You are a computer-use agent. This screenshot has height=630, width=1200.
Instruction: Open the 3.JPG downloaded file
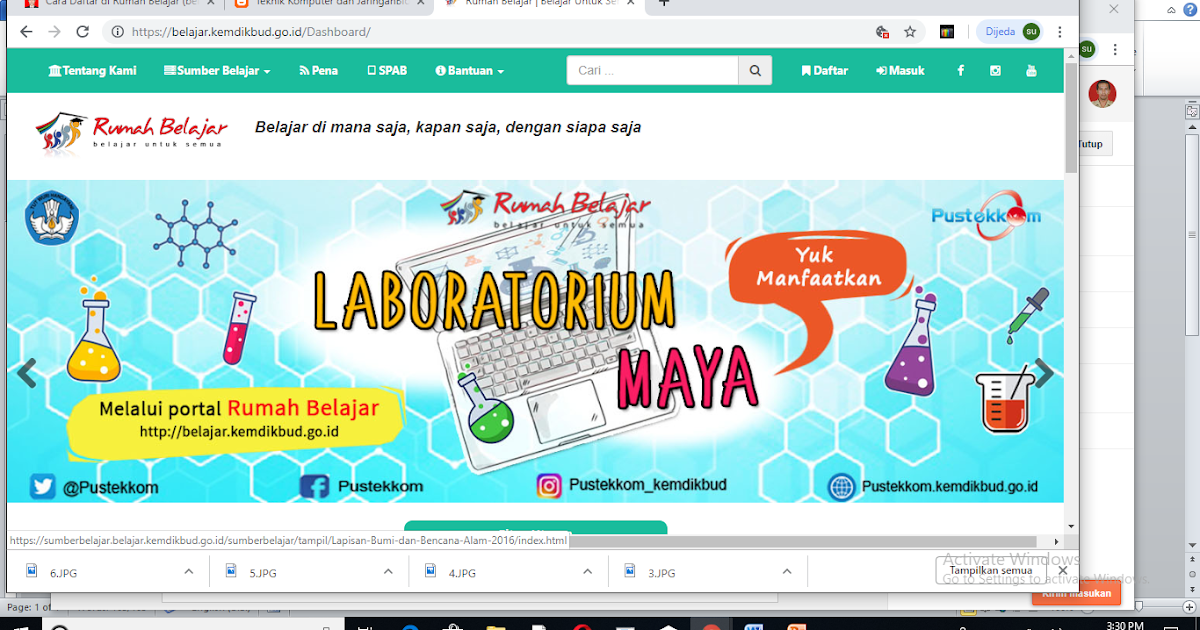pos(661,573)
